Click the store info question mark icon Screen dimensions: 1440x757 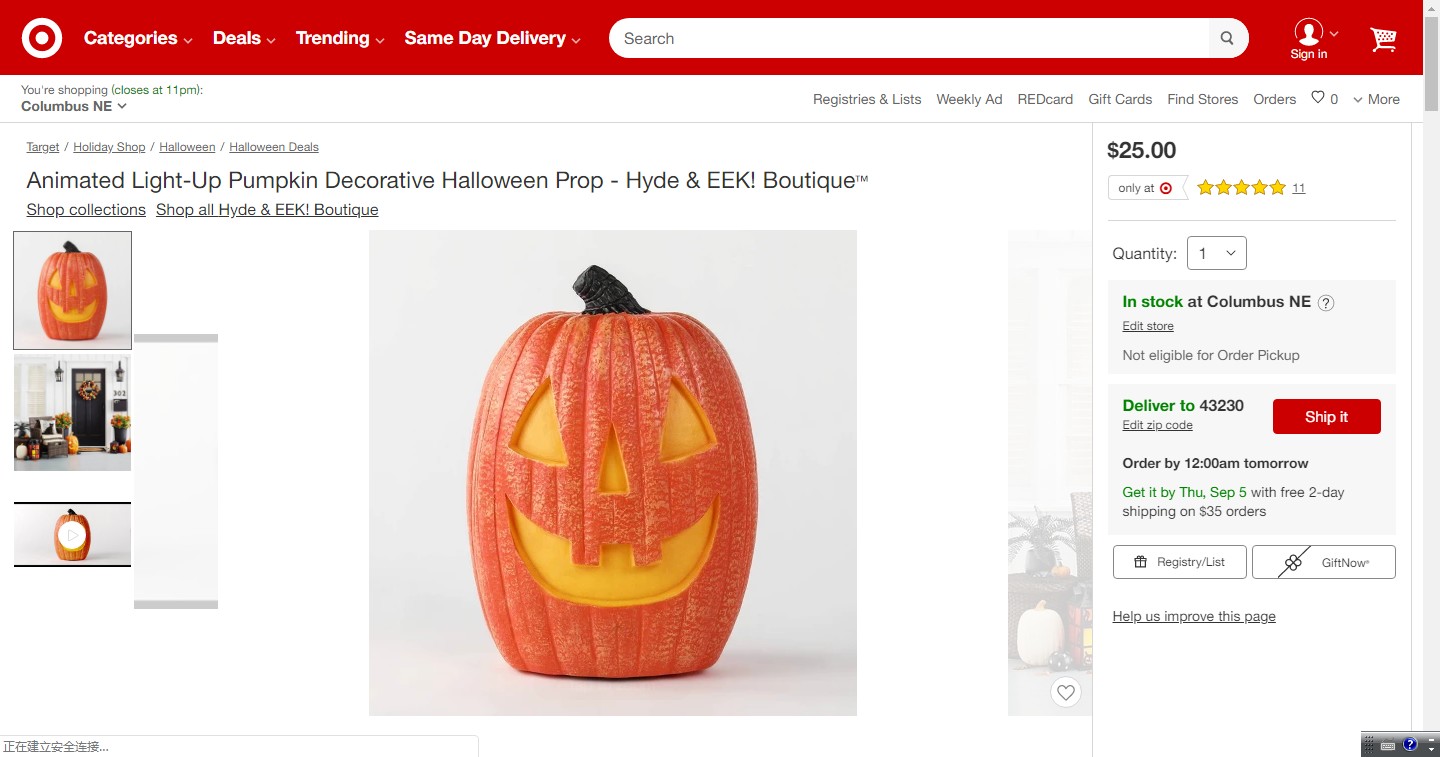pos(1326,303)
